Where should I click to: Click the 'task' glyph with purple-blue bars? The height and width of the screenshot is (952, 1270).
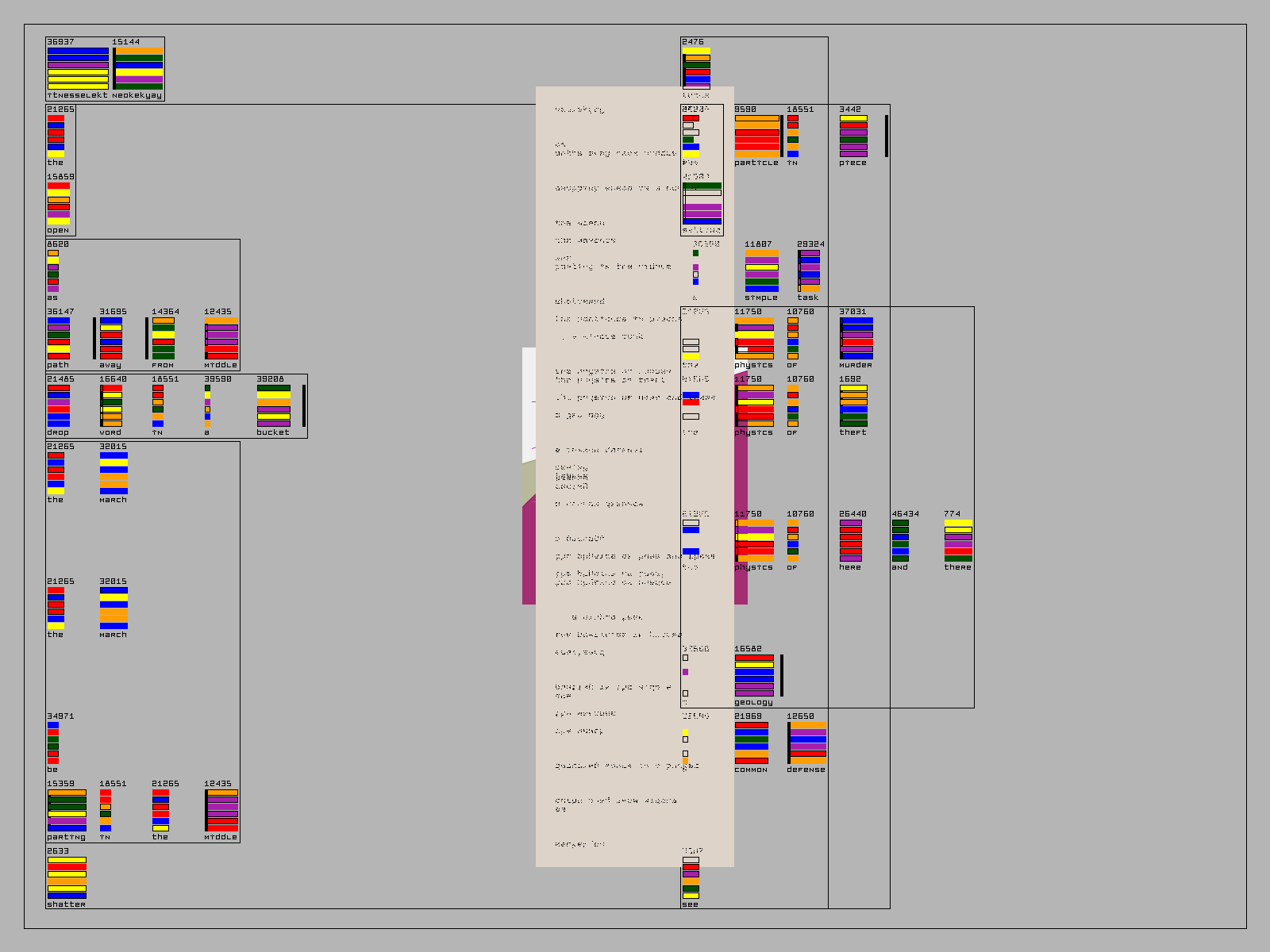809,271
